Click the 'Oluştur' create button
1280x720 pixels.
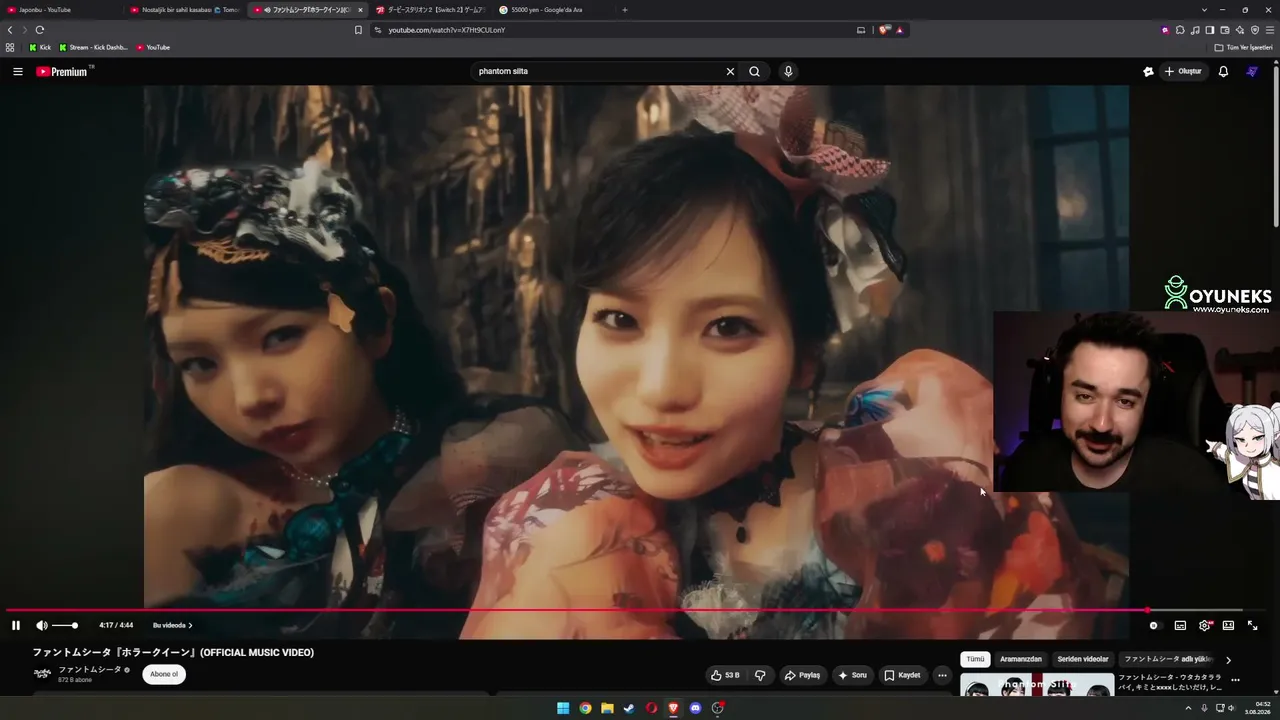click(1183, 71)
